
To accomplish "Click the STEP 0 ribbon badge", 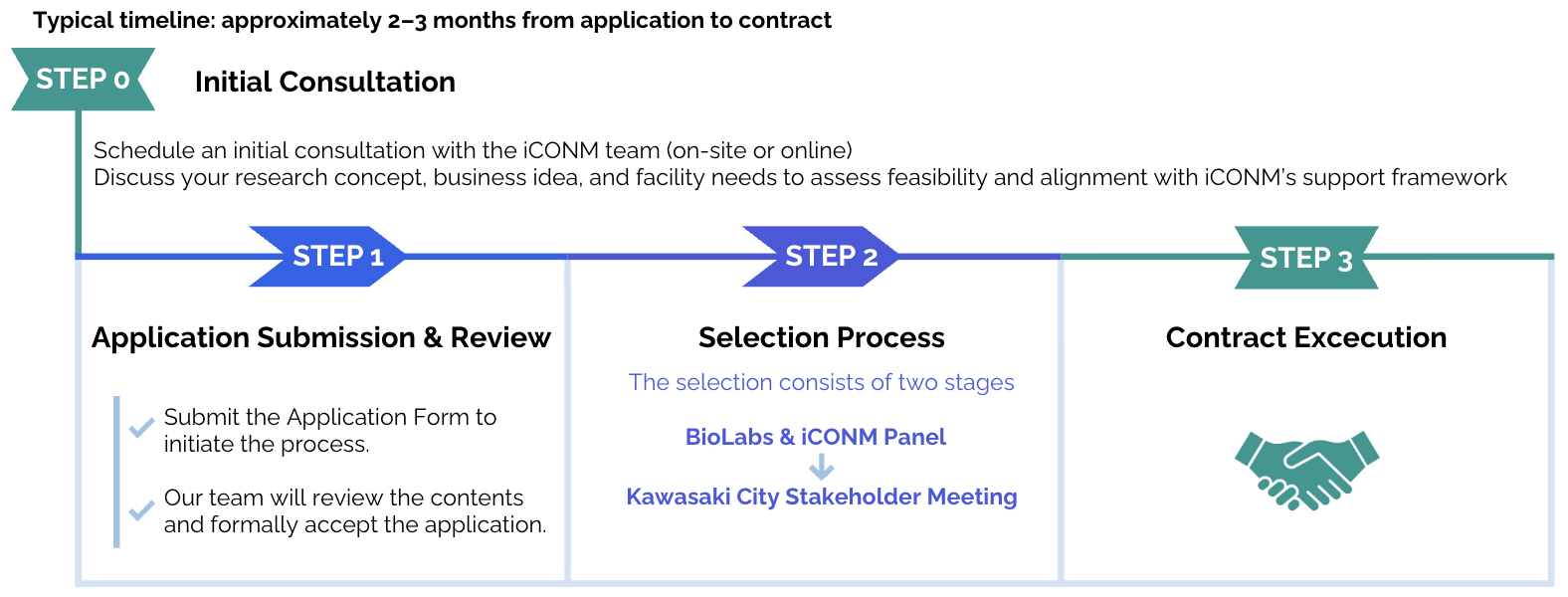I will [x=83, y=80].
